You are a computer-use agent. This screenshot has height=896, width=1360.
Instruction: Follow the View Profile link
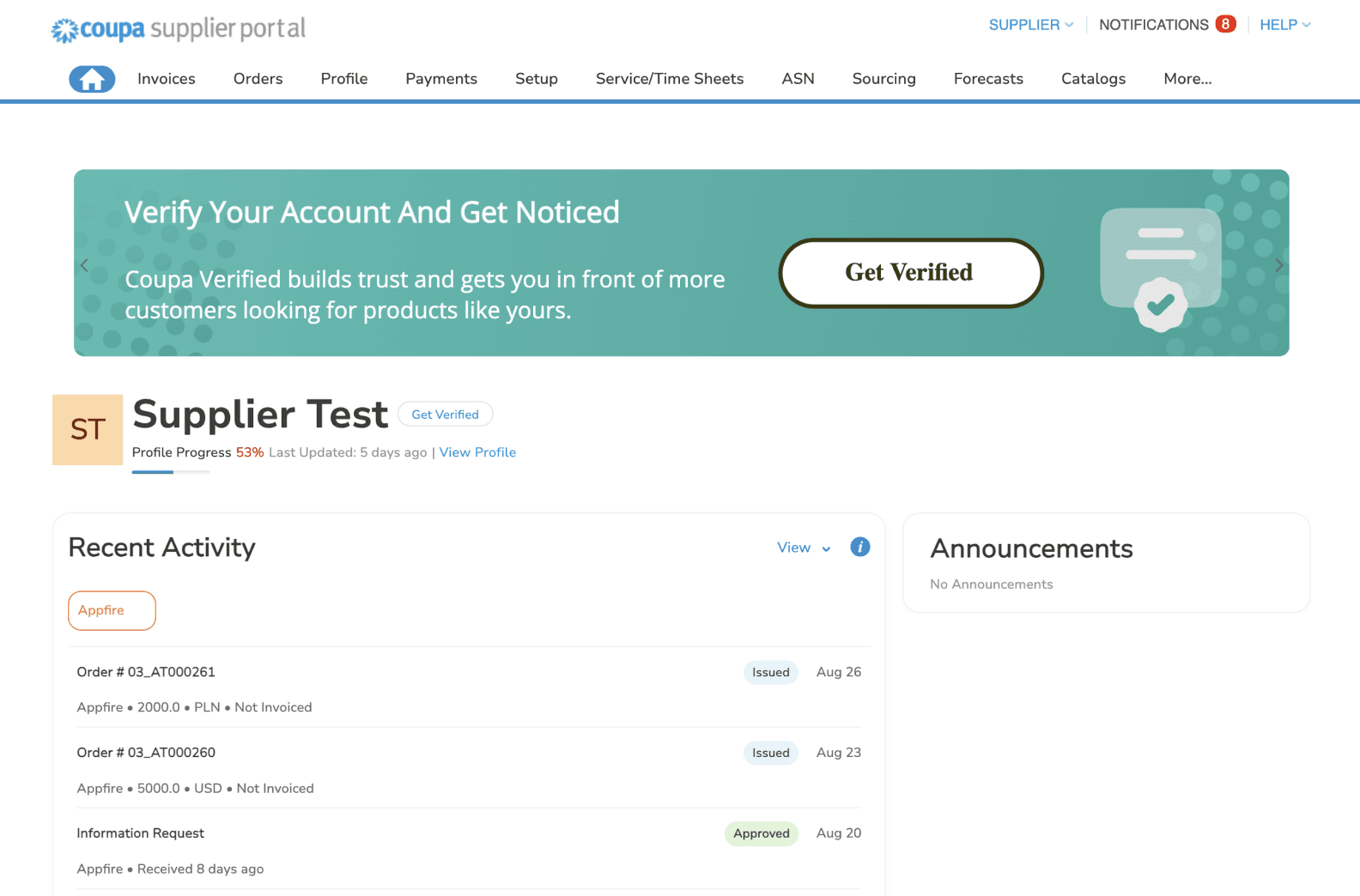477,452
